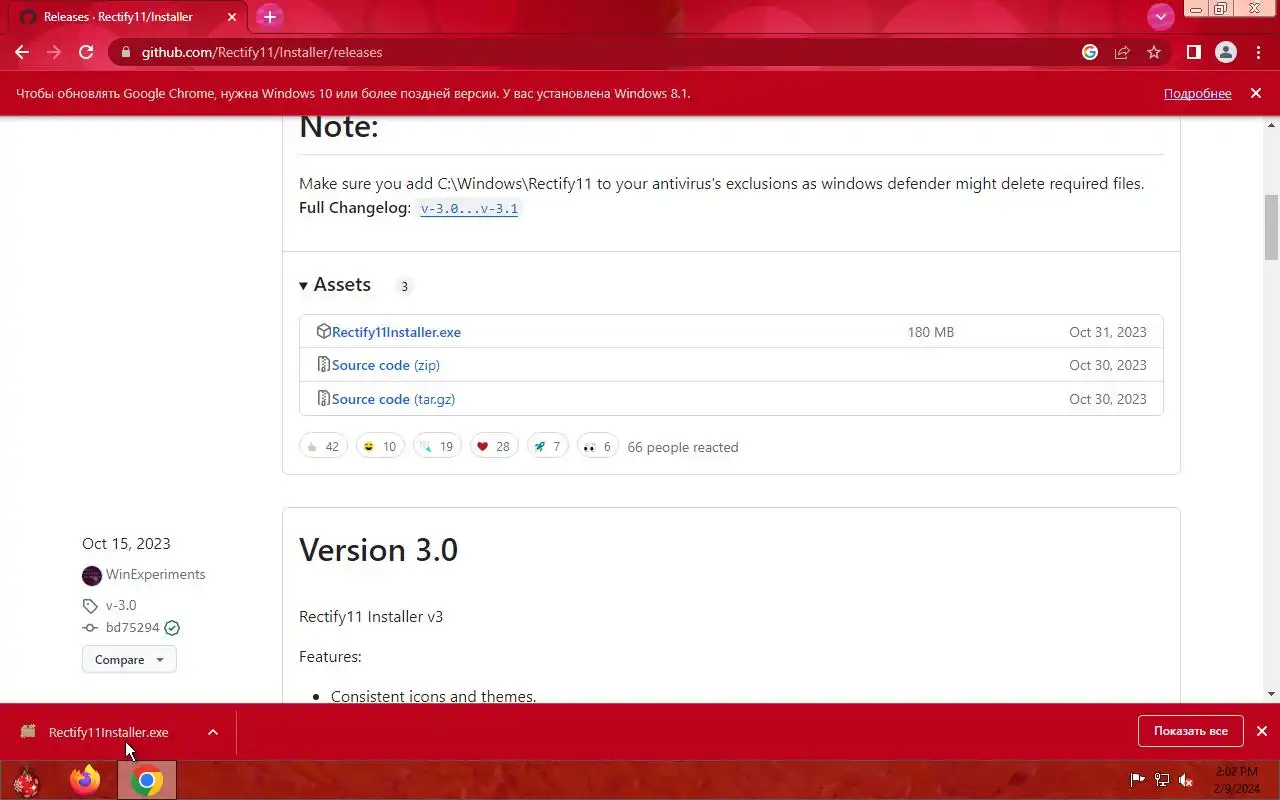Download Rectify11Installer.exe asset
The height and width of the screenshot is (800, 1280).
point(396,332)
